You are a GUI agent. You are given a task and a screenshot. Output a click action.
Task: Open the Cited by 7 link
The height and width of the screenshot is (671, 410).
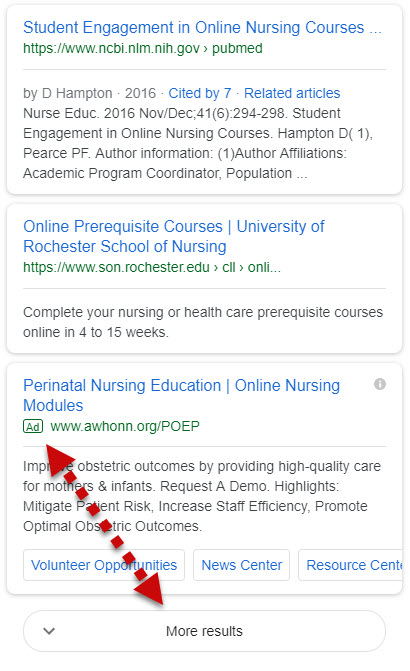click(x=200, y=93)
